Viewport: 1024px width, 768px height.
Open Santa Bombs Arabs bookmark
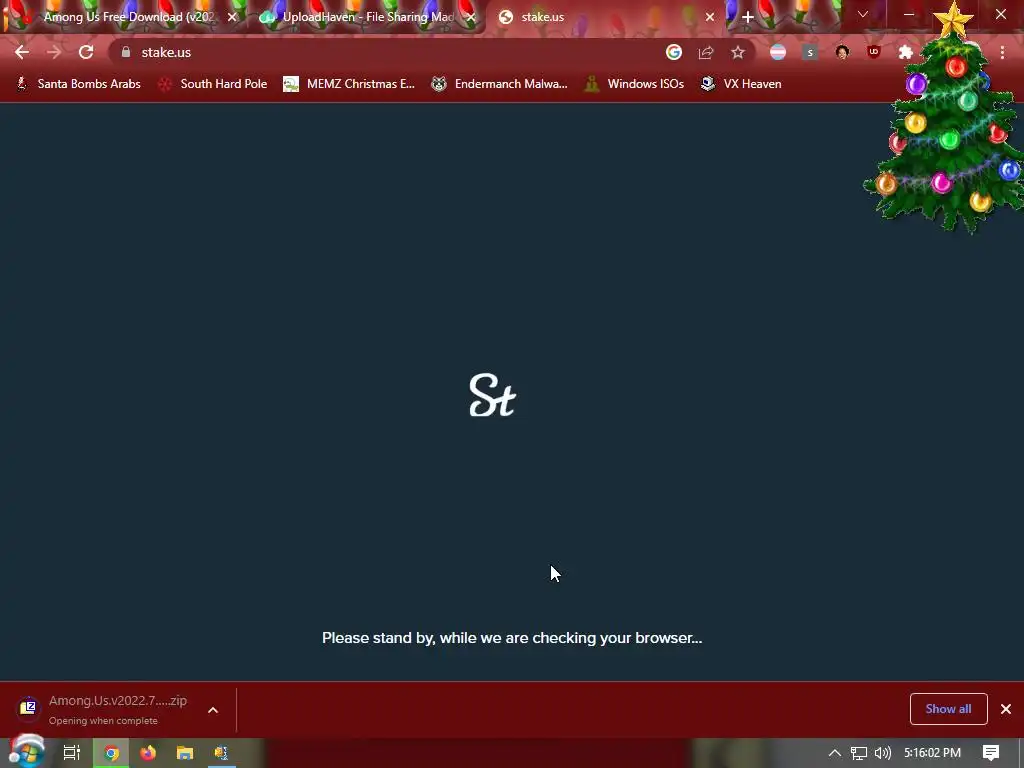(78, 84)
